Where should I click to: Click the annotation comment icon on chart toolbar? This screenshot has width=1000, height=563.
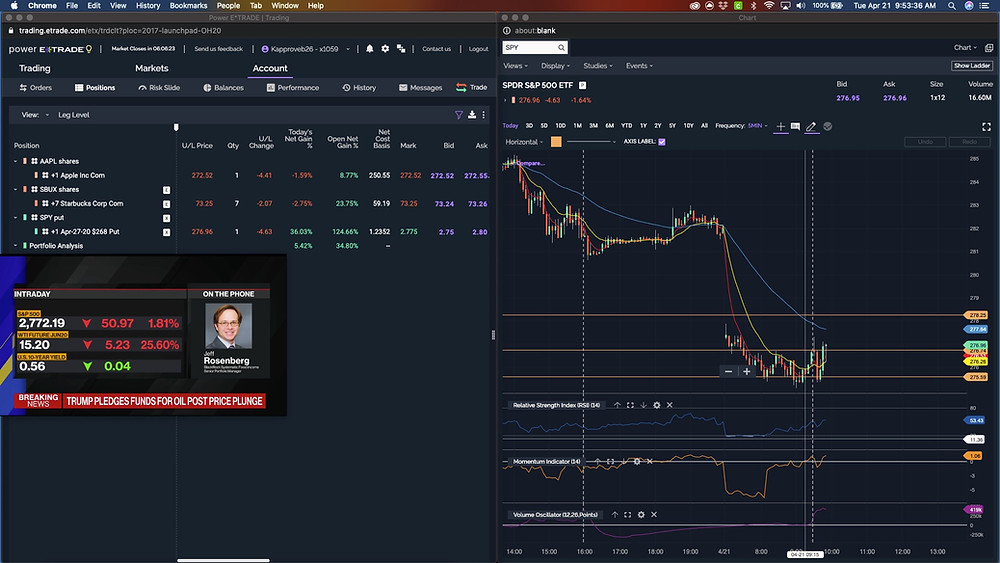(x=795, y=126)
